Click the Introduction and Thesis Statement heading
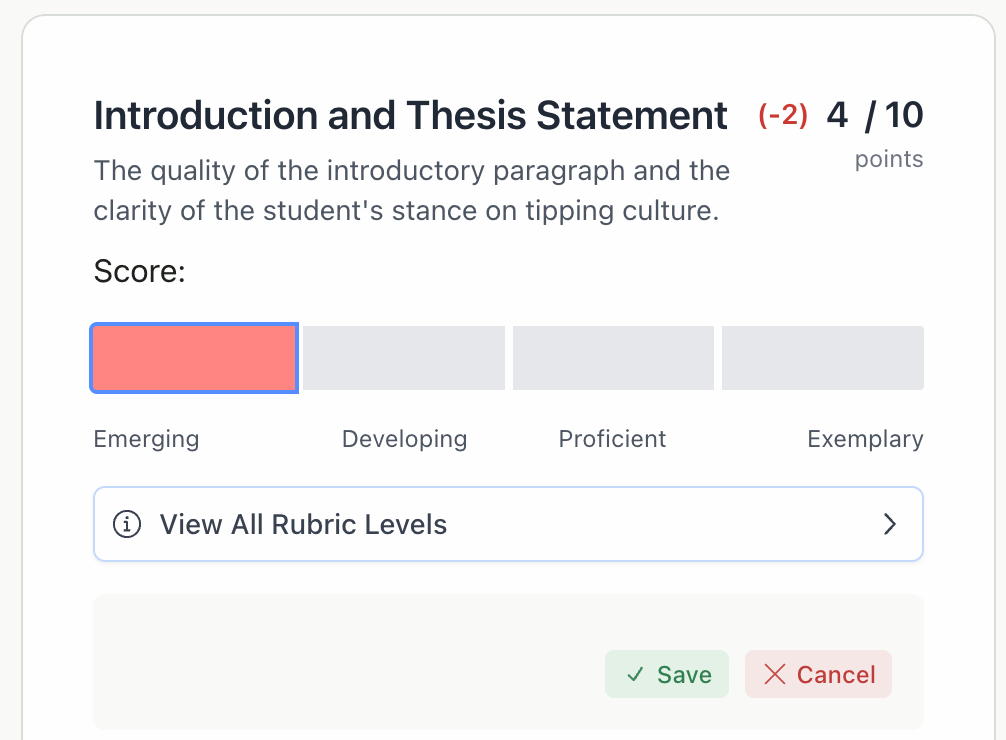Image resolution: width=1006 pixels, height=740 pixels. [x=410, y=115]
